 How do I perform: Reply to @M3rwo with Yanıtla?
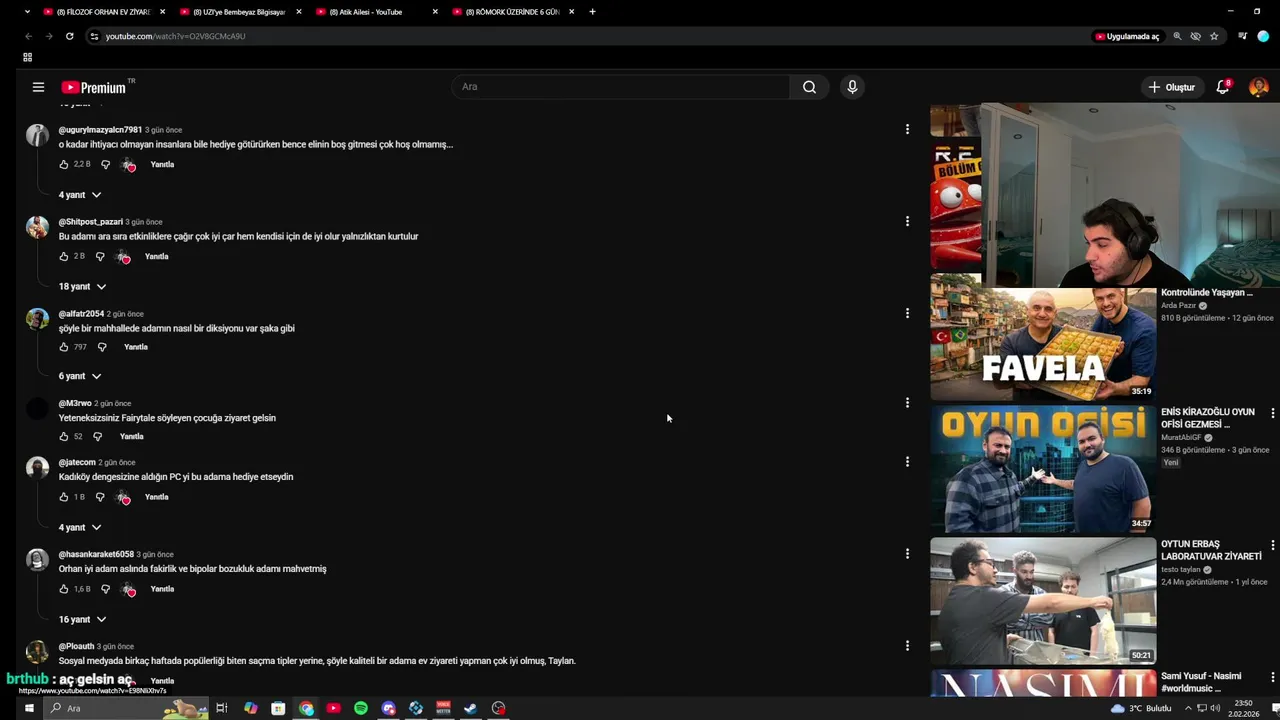click(132, 436)
